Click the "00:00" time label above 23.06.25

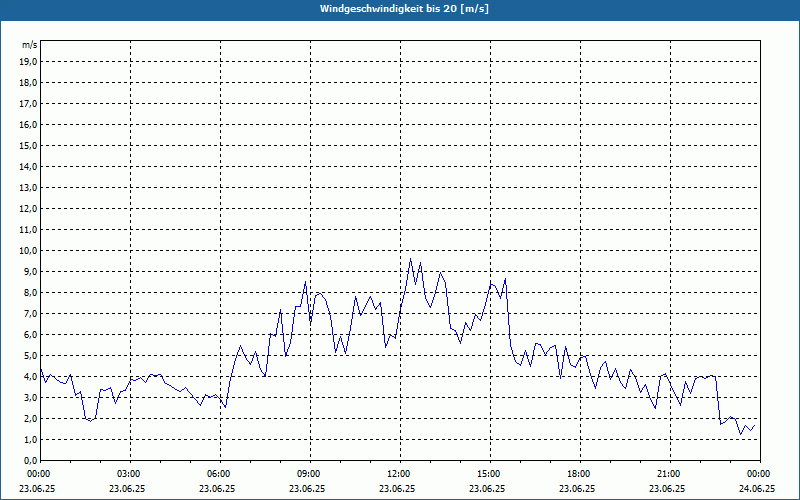point(38,474)
